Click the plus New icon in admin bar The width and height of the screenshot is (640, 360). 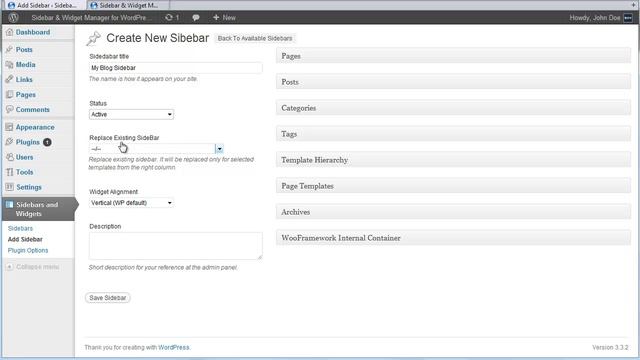click(216, 18)
